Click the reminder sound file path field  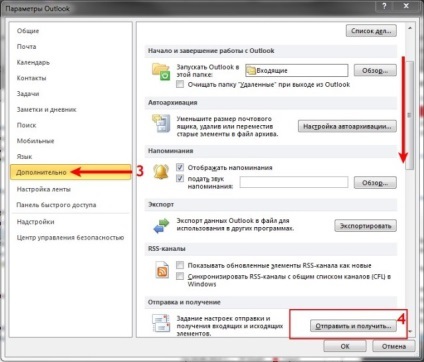pos(294,182)
